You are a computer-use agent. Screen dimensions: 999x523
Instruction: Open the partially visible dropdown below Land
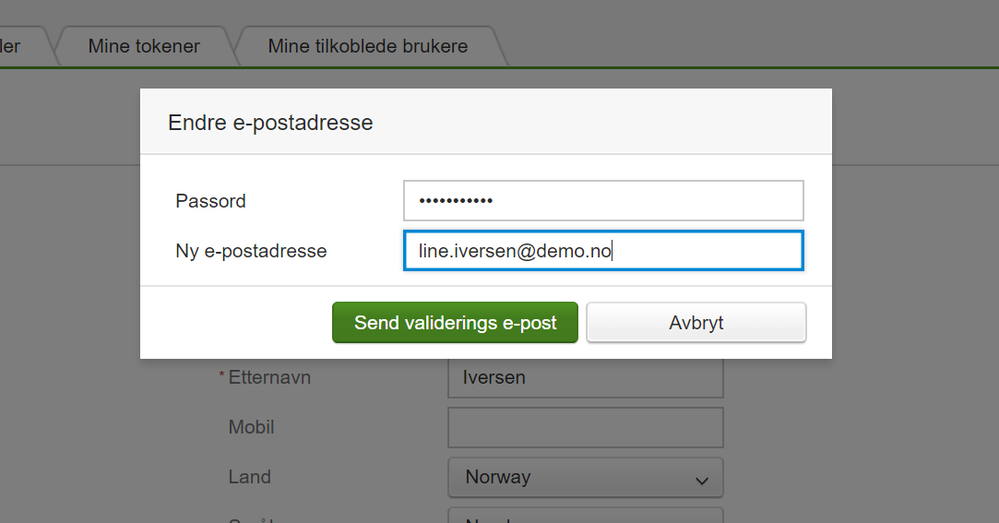[585, 516]
